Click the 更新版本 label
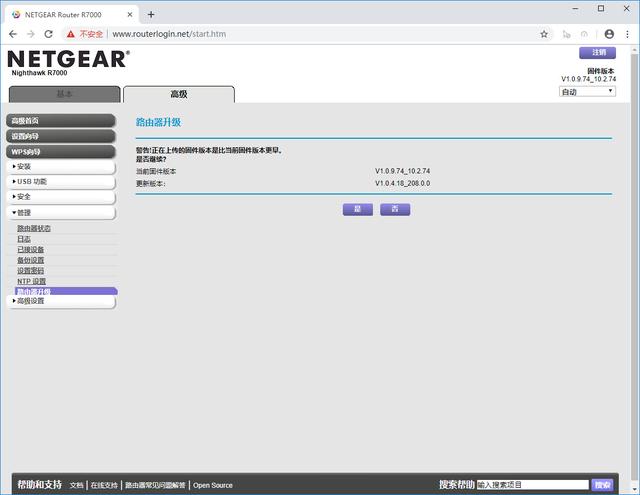Image resolution: width=640 pixels, height=495 pixels. click(150, 184)
